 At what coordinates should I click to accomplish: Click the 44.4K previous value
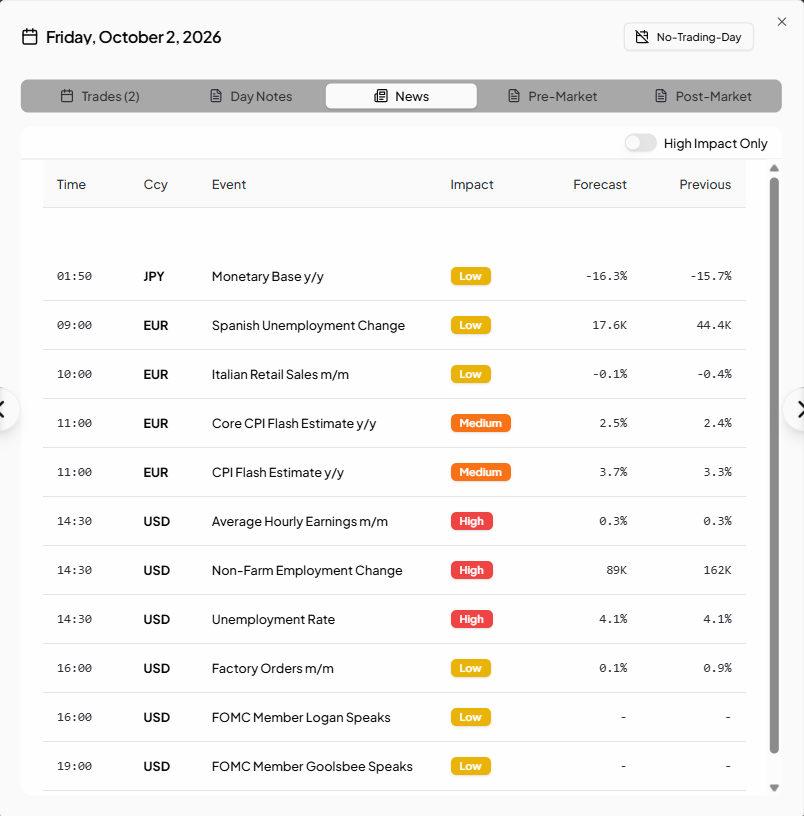pos(714,325)
